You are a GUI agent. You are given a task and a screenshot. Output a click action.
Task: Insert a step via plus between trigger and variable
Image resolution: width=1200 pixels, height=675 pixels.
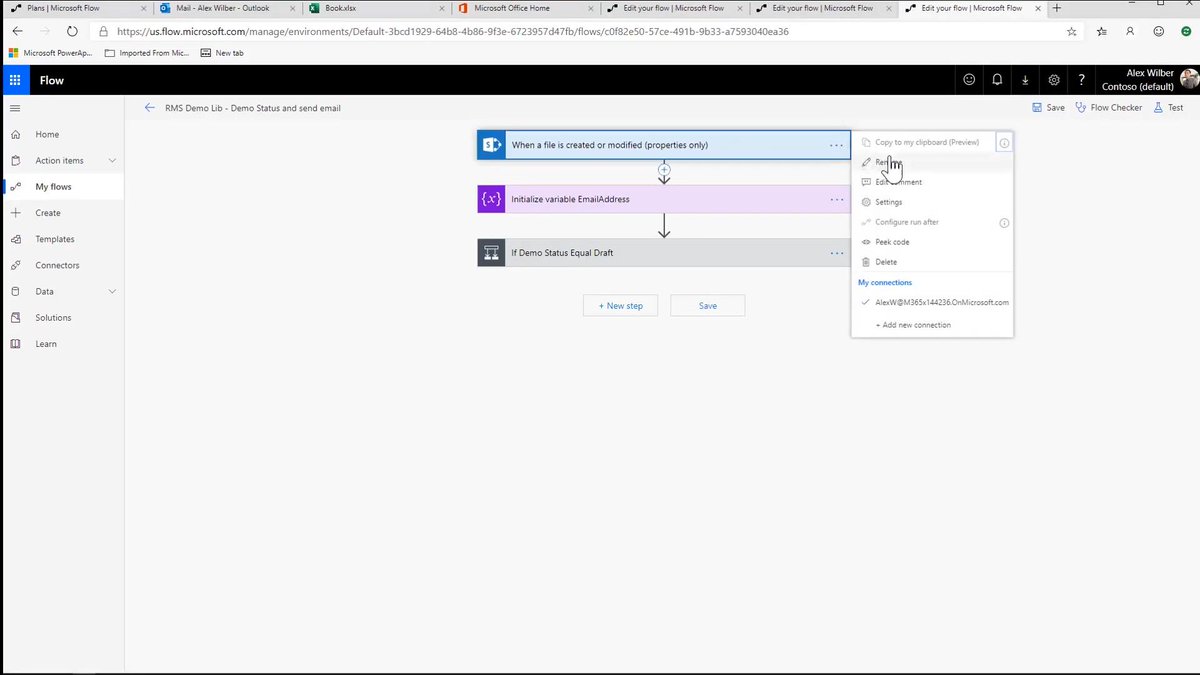coord(664,170)
